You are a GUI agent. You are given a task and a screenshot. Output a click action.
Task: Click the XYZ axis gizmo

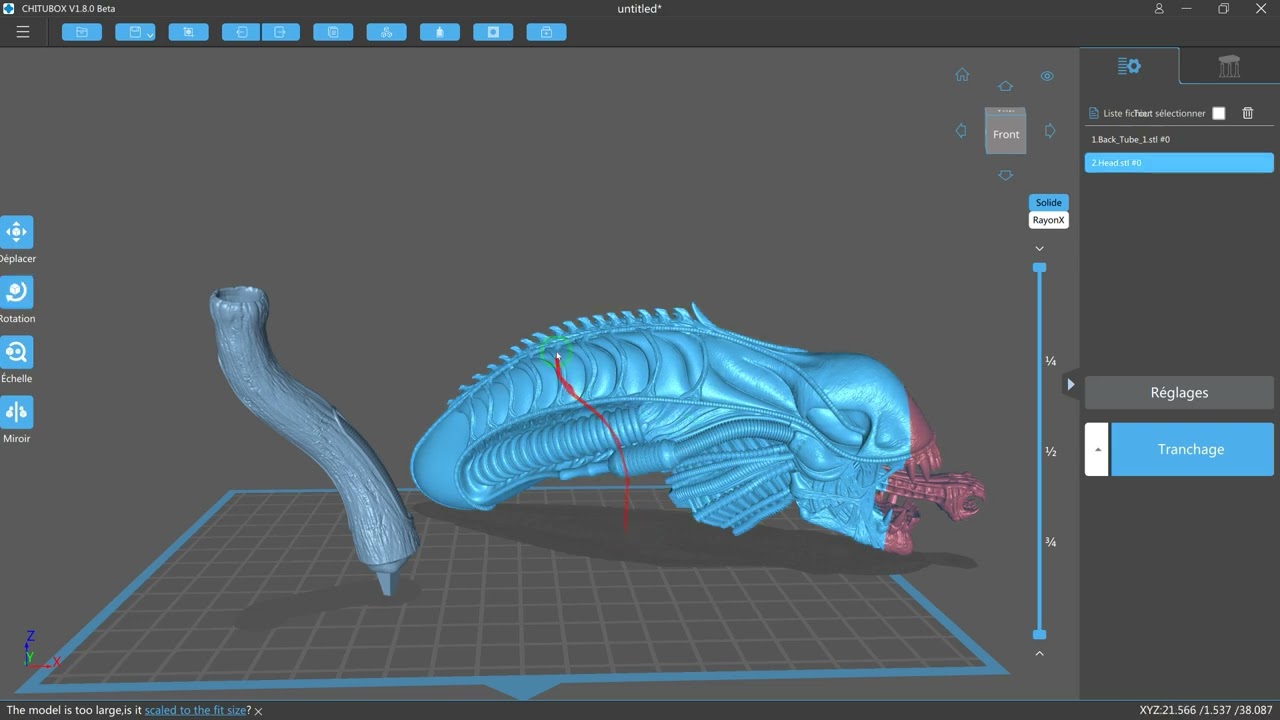tap(41, 650)
